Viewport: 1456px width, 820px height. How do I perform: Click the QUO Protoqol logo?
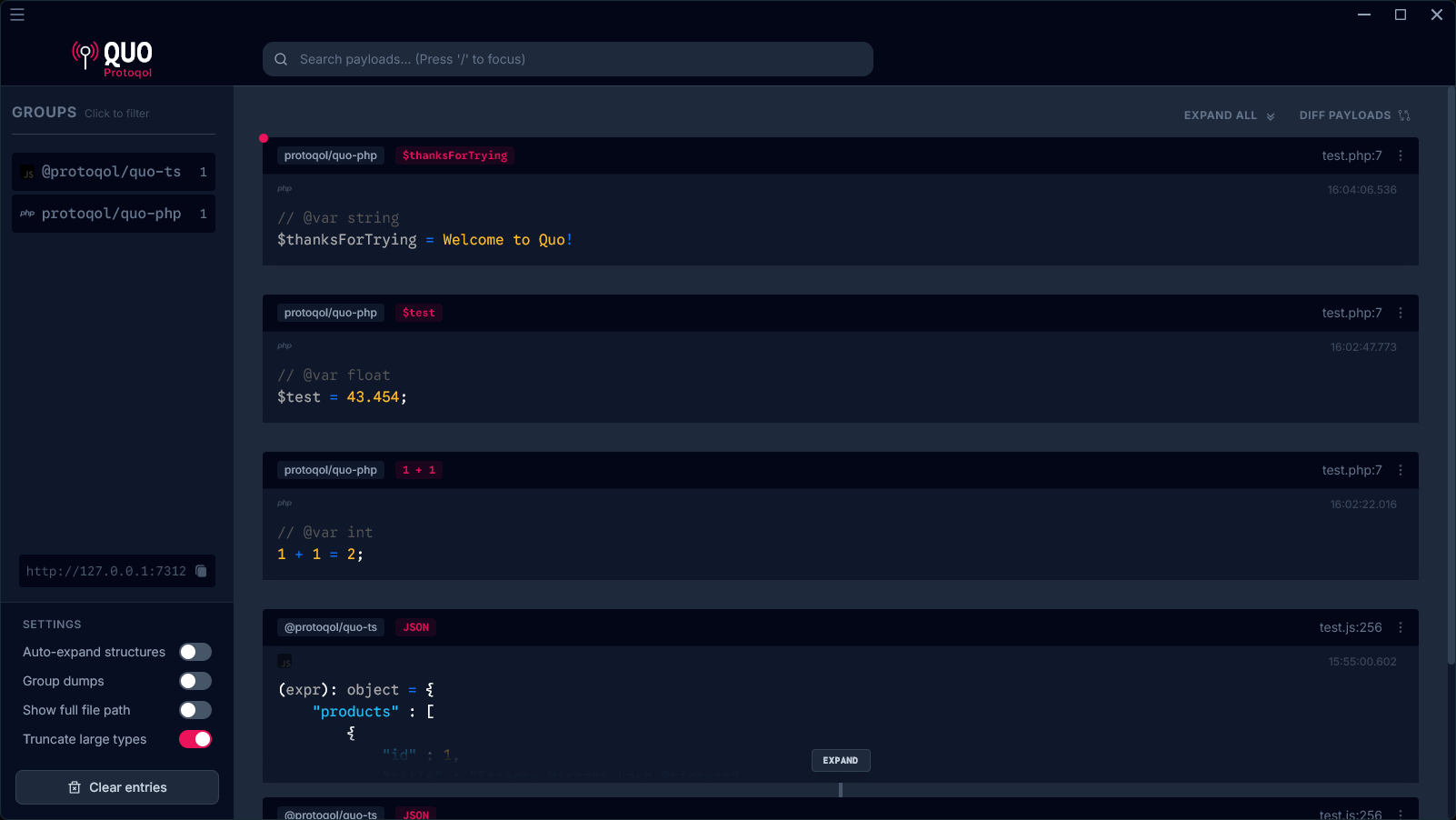click(113, 59)
